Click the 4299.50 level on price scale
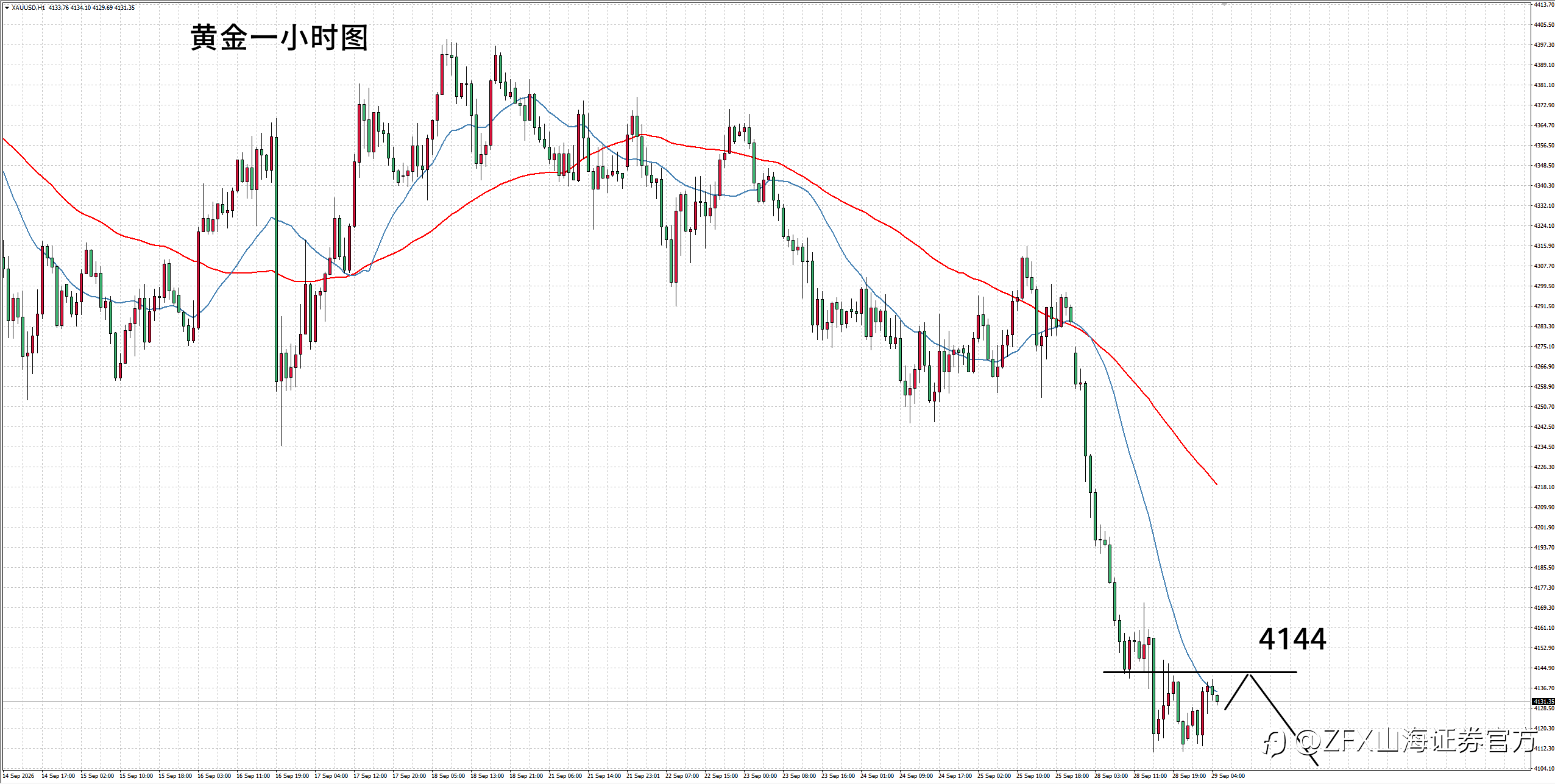Viewport: 1555px width, 784px height. click(x=1544, y=286)
